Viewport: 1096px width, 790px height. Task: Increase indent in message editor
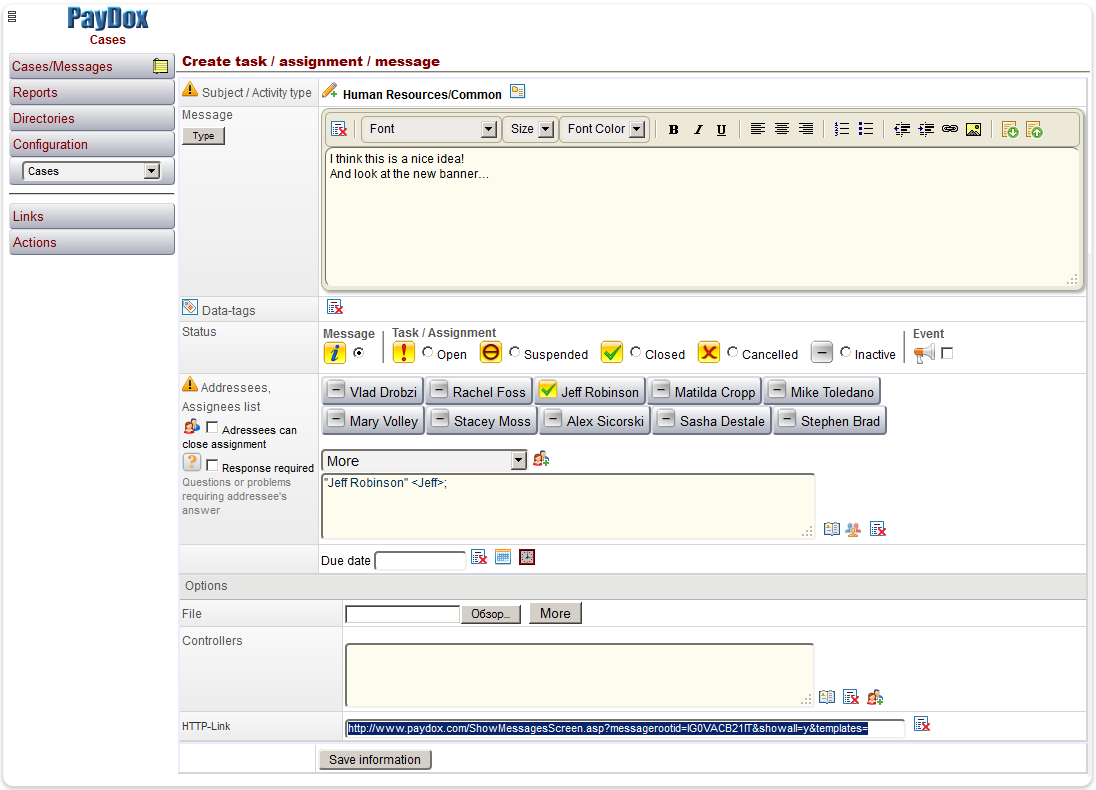[926, 129]
